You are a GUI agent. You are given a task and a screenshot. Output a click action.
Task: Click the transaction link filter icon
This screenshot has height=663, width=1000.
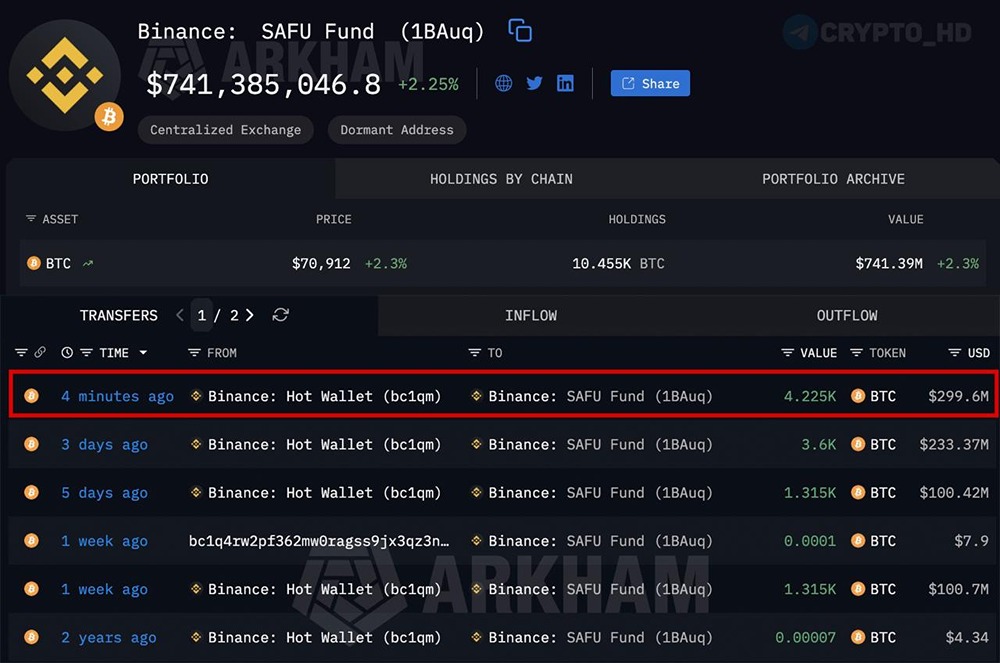pyautogui.click(x=40, y=353)
